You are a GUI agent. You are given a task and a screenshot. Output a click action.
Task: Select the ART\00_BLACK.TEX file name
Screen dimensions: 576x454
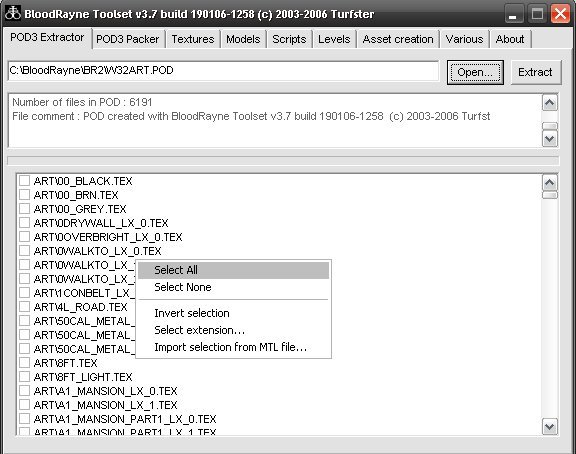83,181
